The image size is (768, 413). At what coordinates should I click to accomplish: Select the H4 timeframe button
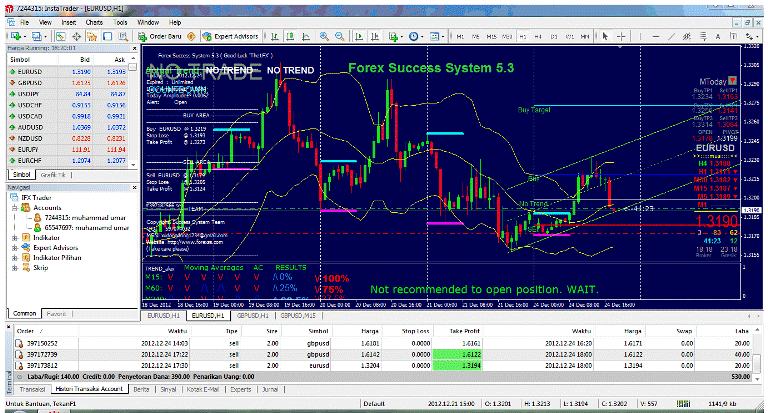pyautogui.click(x=538, y=37)
